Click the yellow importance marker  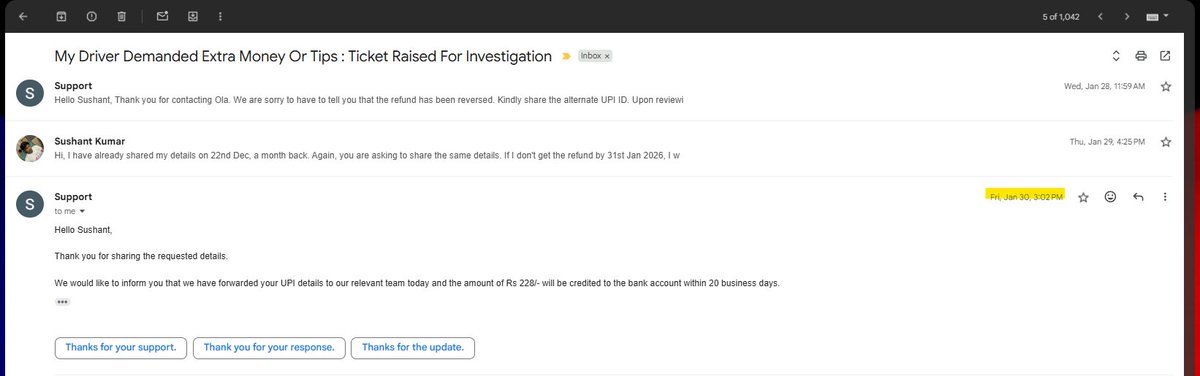[x=567, y=57]
